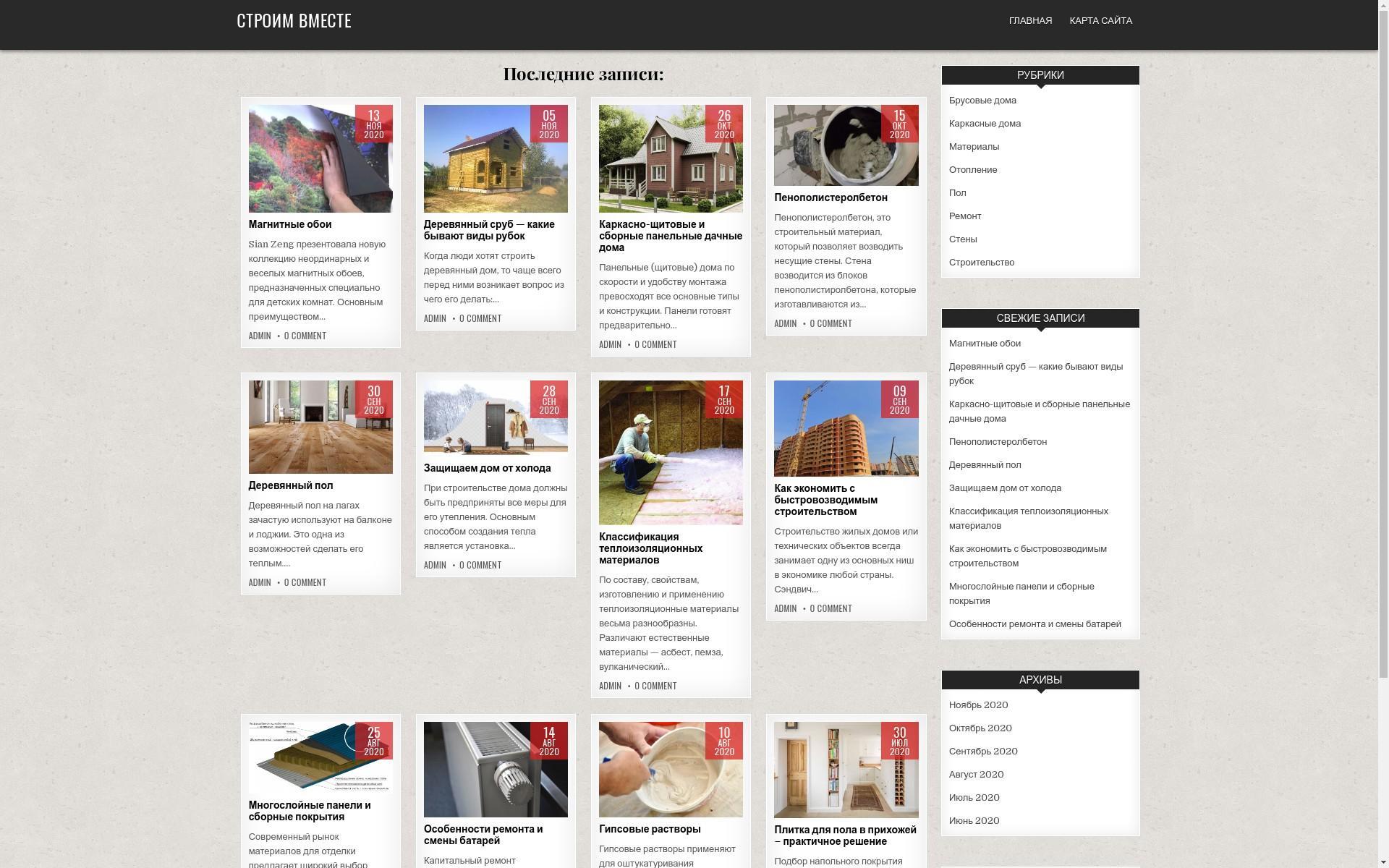1389x868 pixels.
Task: Open Плитка для пола в прихожей title
Action: (x=845, y=836)
